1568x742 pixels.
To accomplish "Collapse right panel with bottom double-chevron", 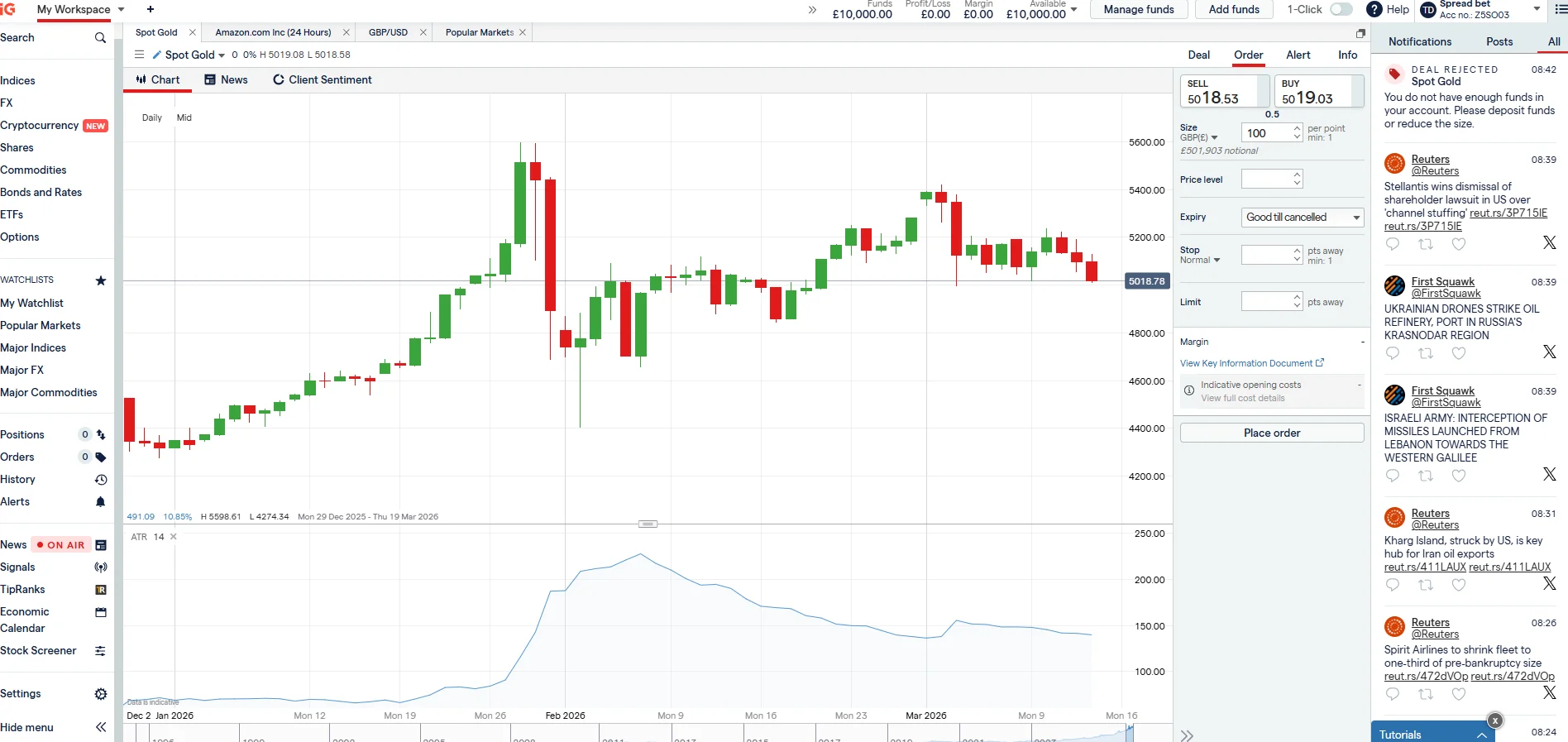I will [x=1188, y=735].
